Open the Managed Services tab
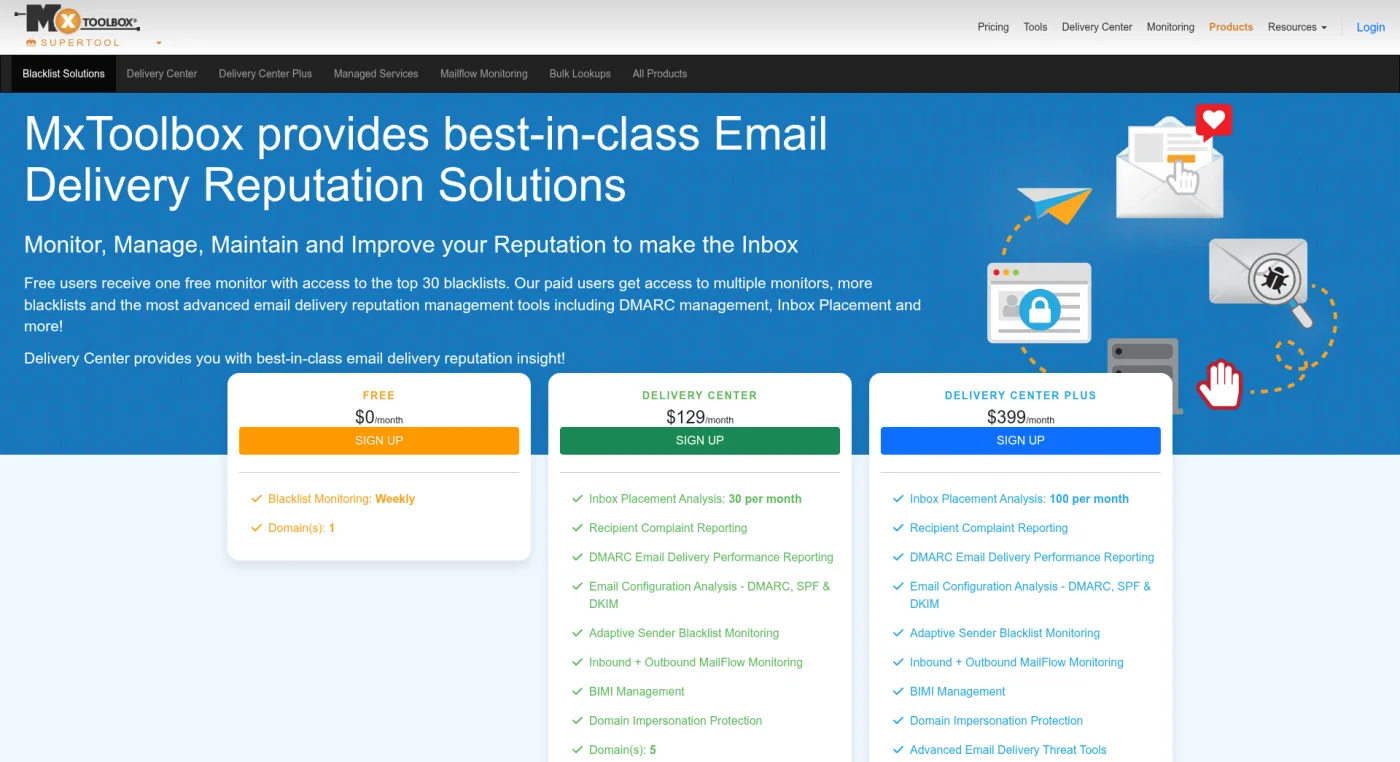This screenshot has width=1400, height=762. point(376,74)
